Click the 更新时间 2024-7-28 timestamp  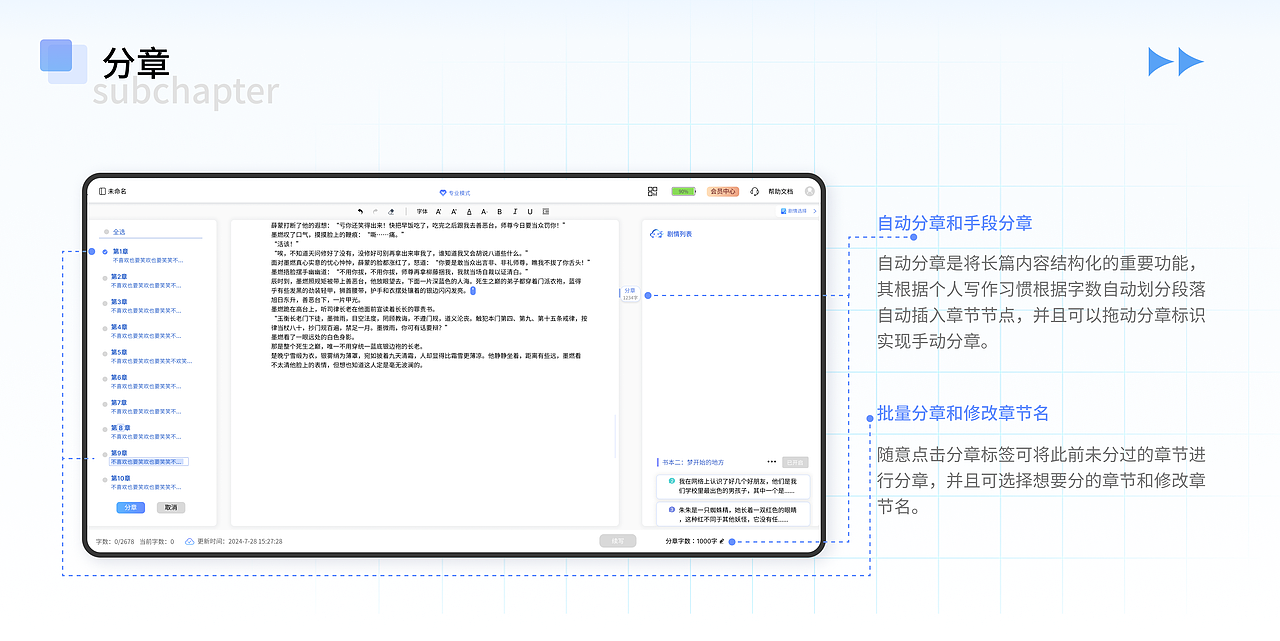pos(240,541)
